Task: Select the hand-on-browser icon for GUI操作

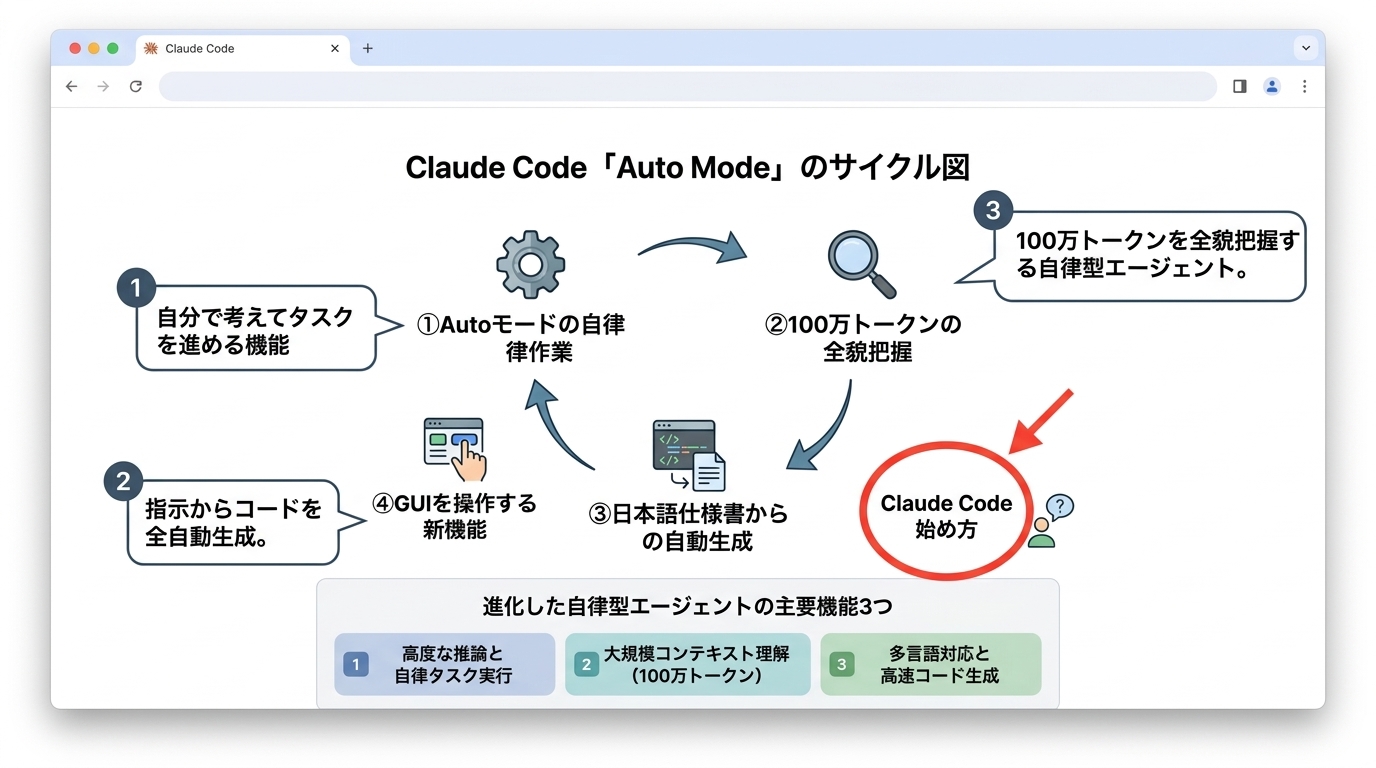Action: click(452, 447)
